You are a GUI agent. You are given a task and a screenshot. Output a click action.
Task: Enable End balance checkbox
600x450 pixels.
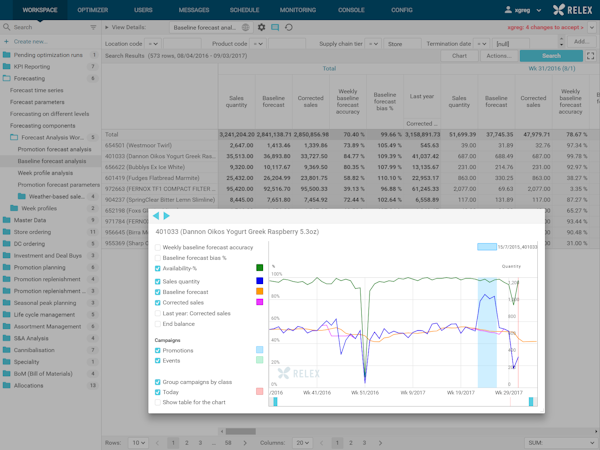coord(158,324)
